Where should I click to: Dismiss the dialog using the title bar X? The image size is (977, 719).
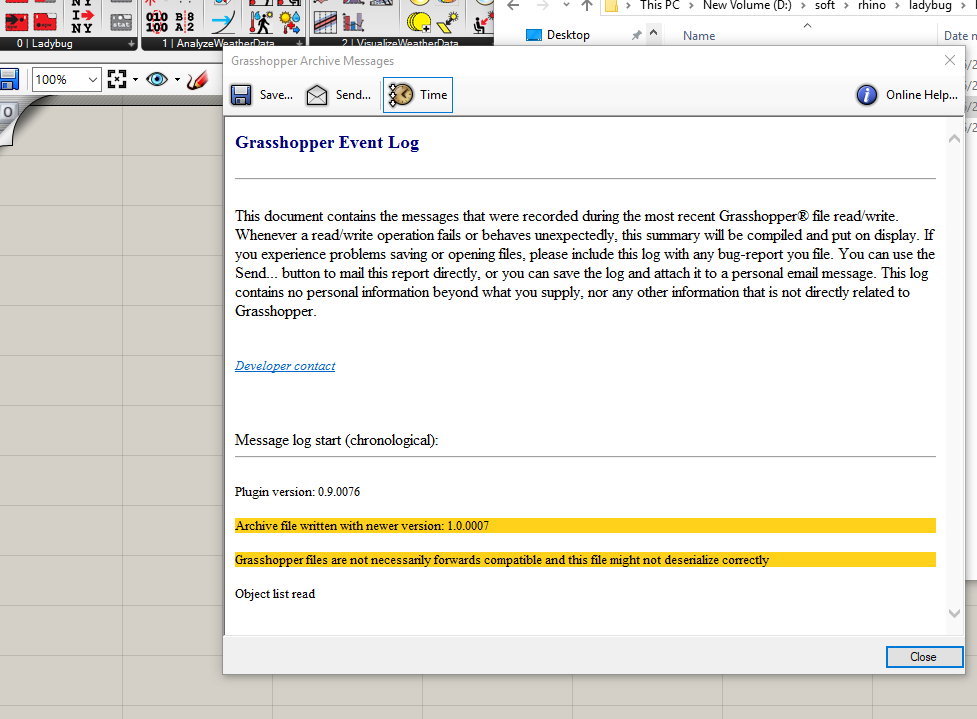(950, 60)
